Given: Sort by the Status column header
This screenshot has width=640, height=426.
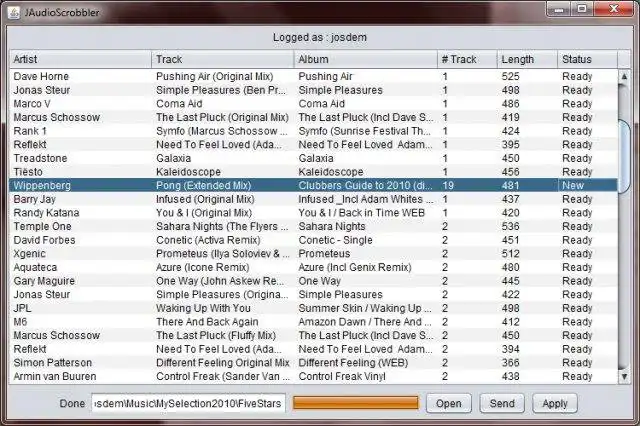Looking at the screenshot, I should click(x=587, y=59).
